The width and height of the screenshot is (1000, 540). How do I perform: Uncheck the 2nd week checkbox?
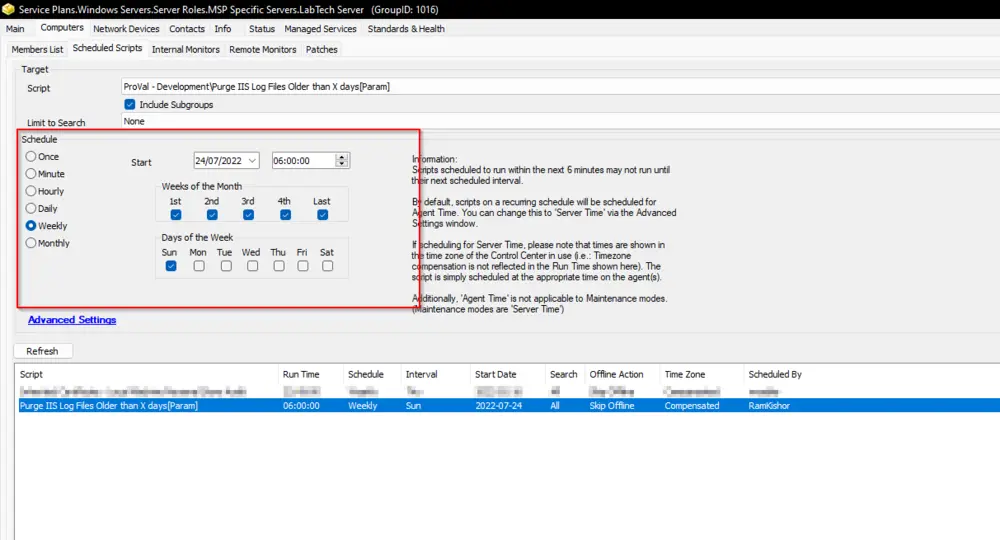[x=212, y=215]
